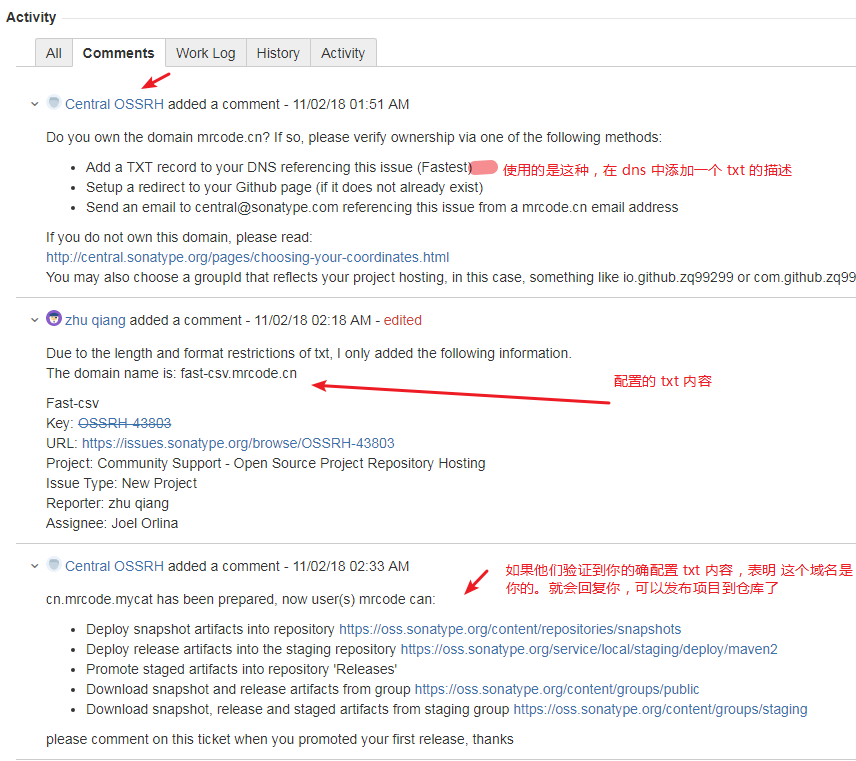856x761 pixels.
Task: Select the Comments tab
Action: [x=118, y=53]
